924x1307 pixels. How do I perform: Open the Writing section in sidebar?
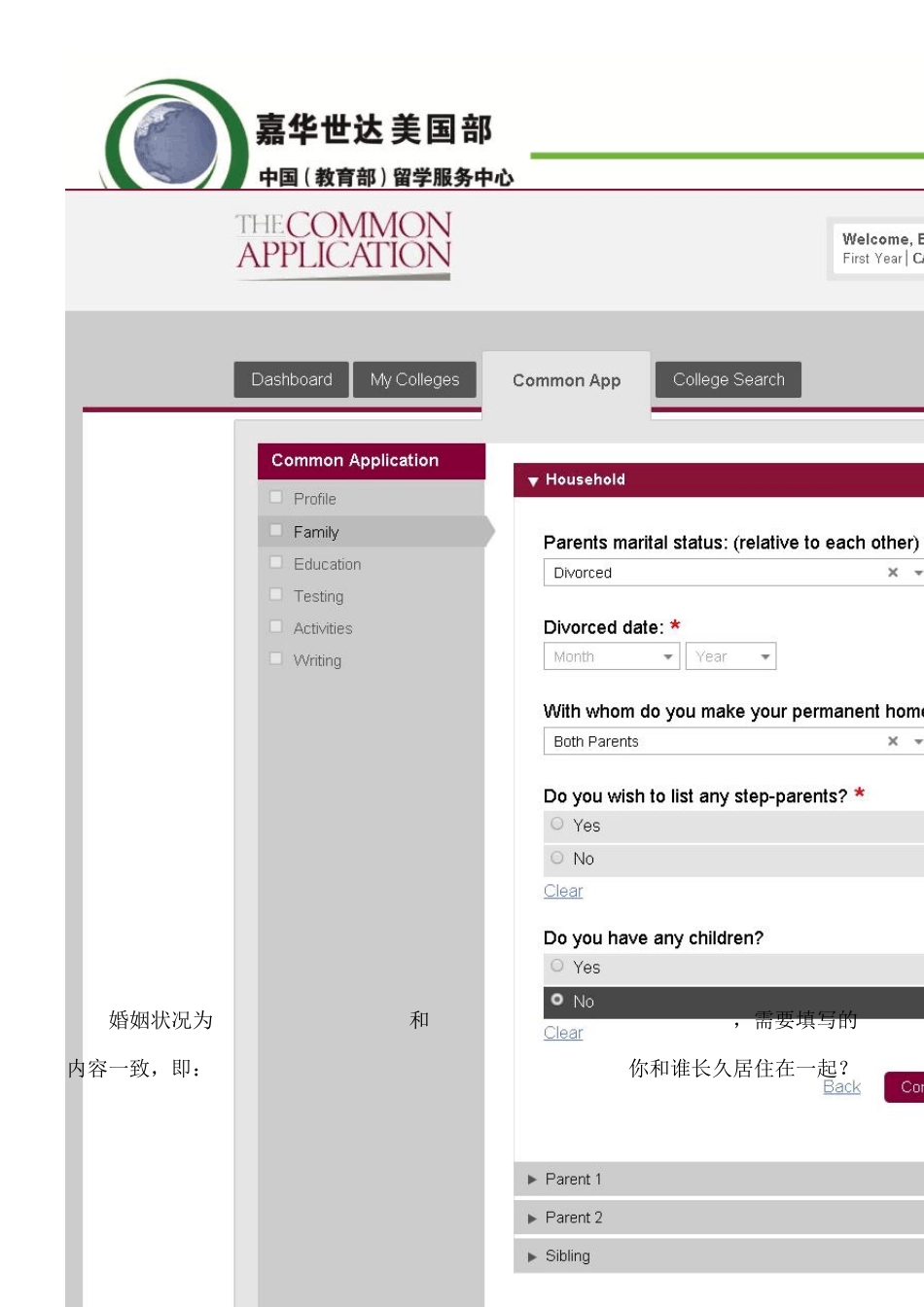[x=317, y=660]
